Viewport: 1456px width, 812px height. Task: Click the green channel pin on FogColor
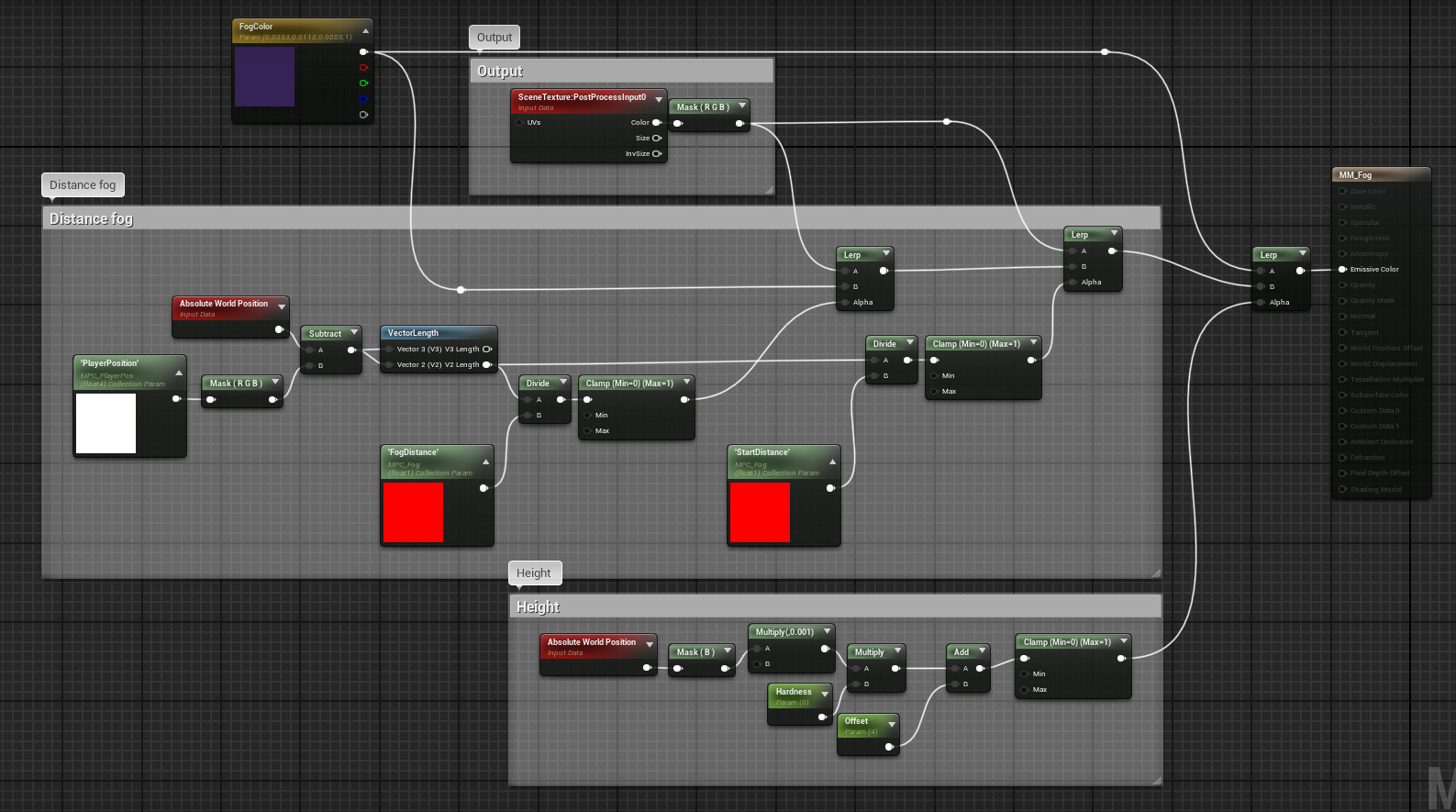click(x=363, y=83)
